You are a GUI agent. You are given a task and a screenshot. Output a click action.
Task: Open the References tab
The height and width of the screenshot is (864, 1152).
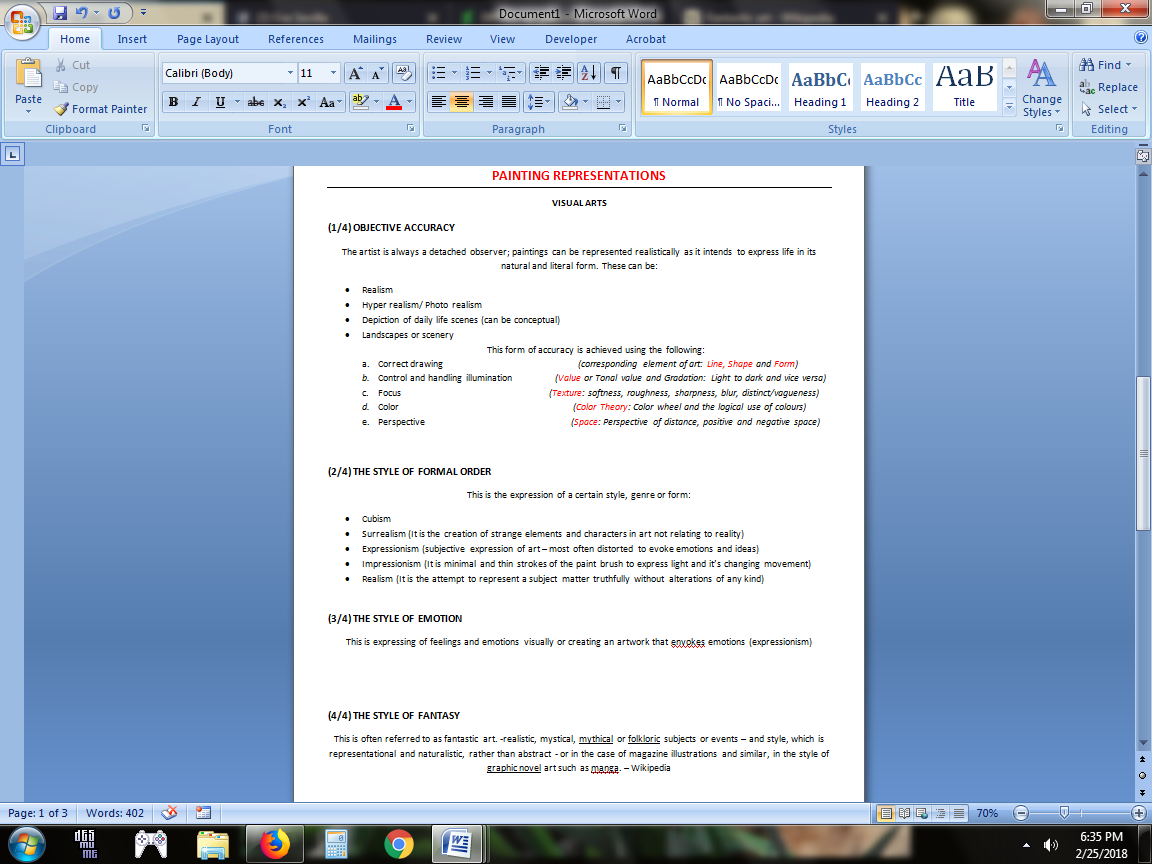point(296,39)
